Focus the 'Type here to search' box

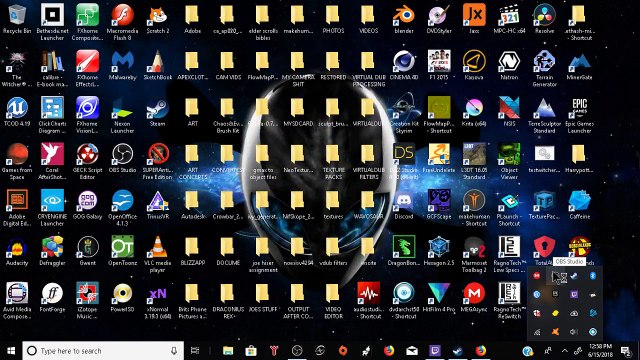pyautogui.click(x=103, y=351)
